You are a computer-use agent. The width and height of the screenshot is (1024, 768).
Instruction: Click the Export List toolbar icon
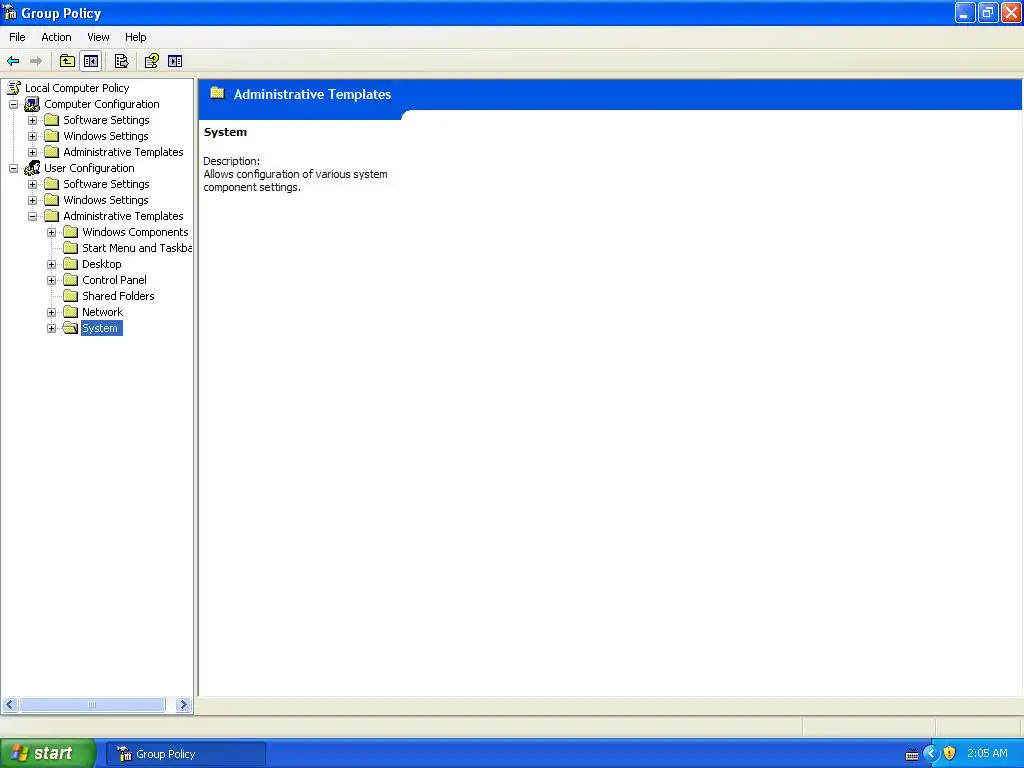click(121, 61)
